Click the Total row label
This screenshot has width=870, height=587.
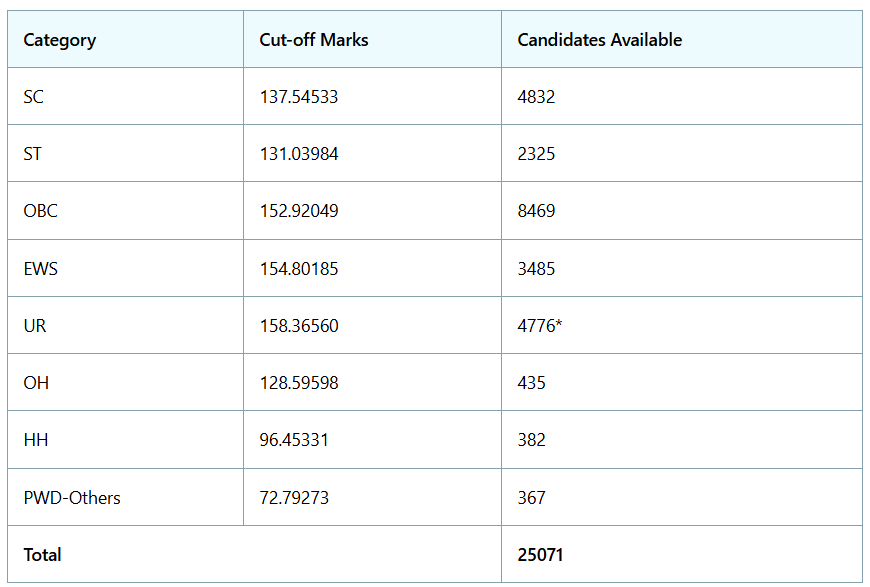[42, 555]
